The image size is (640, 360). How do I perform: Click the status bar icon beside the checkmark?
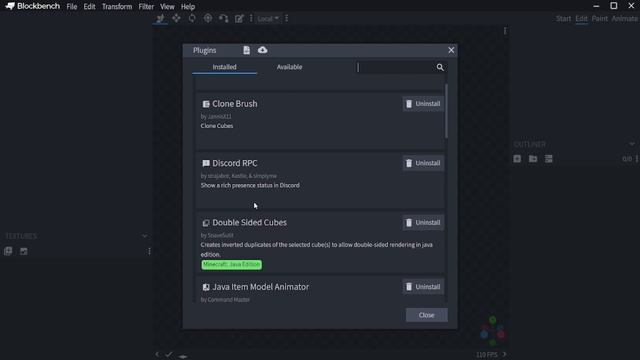183,356
